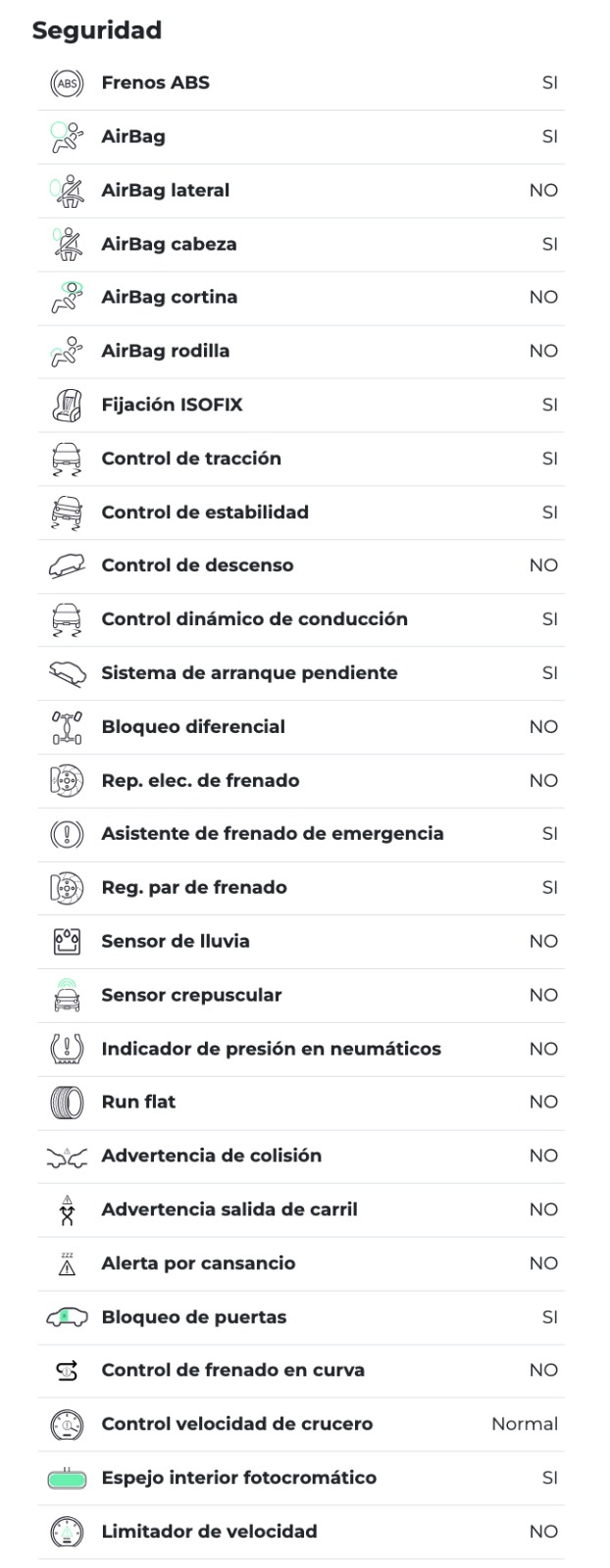Click the Control de tracción label
Viewport: 610px width, 1568px height.
pyautogui.click(x=191, y=459)
